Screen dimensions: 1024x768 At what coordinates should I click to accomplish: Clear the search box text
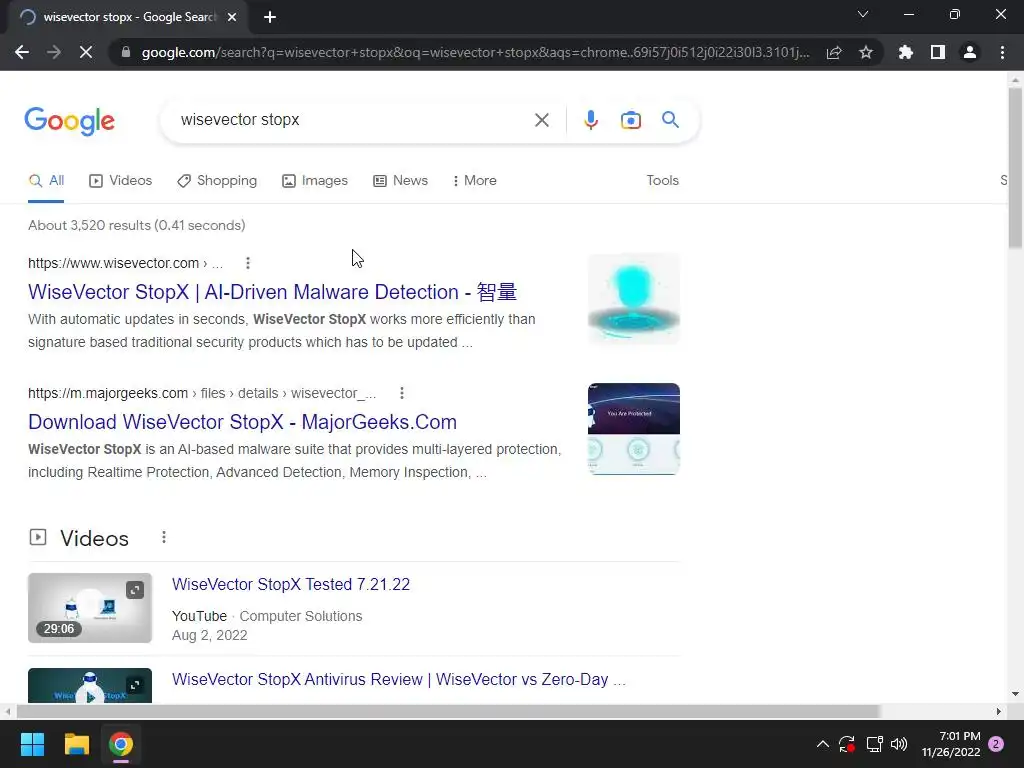pyautogui.click(x=541, y=120)
